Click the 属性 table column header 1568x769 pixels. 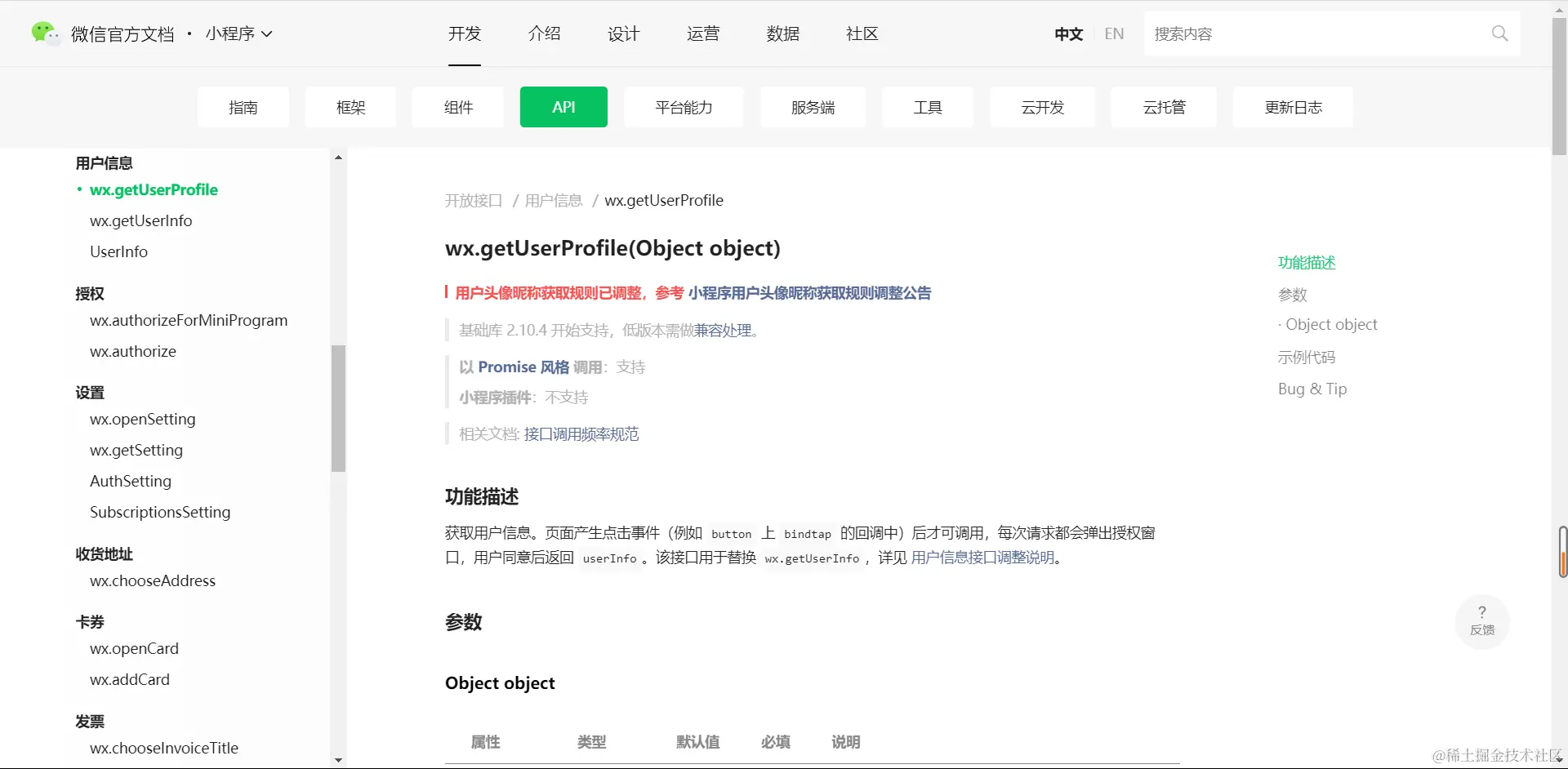pyautogui.click(x=485, y=741)
